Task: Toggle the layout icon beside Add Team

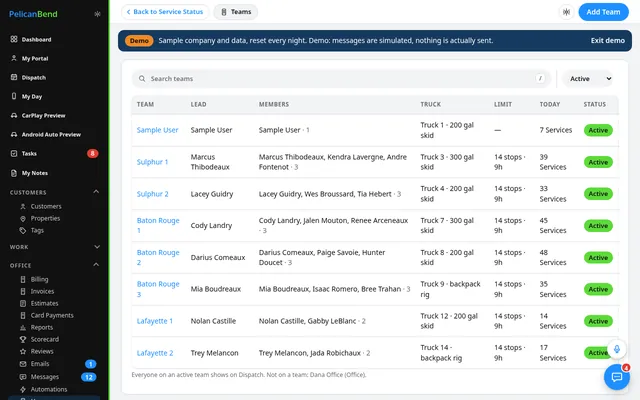Action: 567,12
